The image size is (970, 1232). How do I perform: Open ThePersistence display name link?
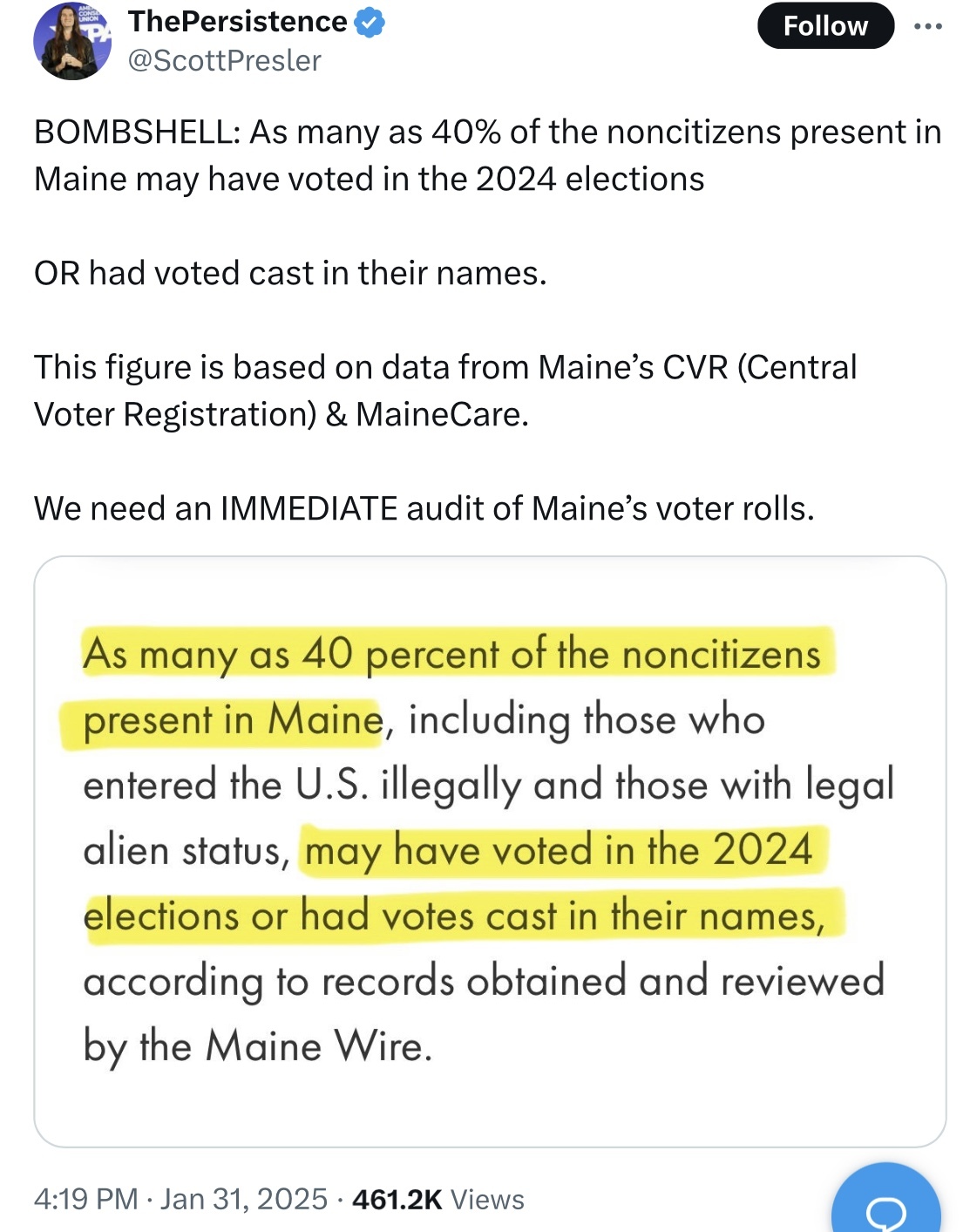237,22
